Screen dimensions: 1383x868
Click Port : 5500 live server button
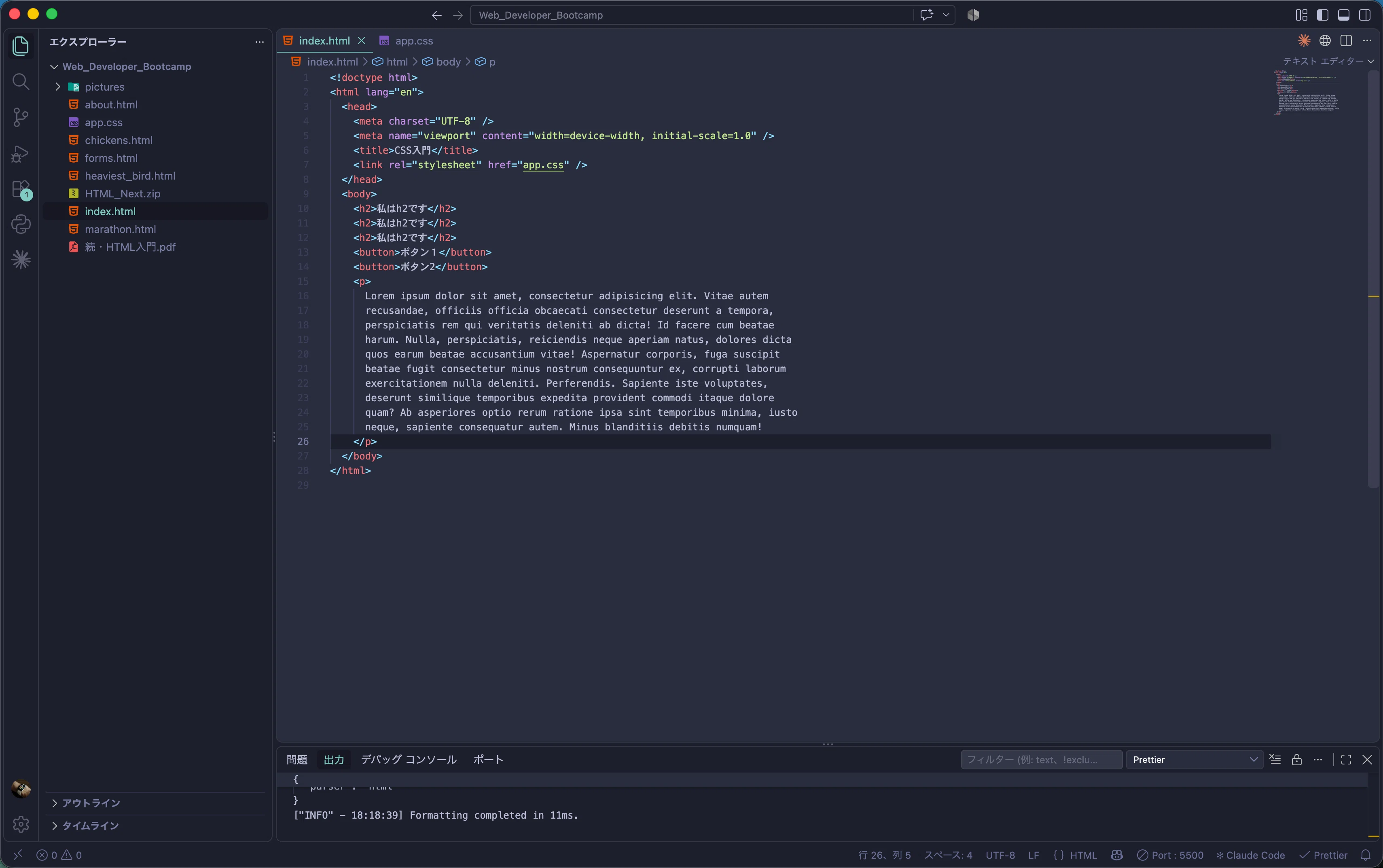click(1170, 855)
